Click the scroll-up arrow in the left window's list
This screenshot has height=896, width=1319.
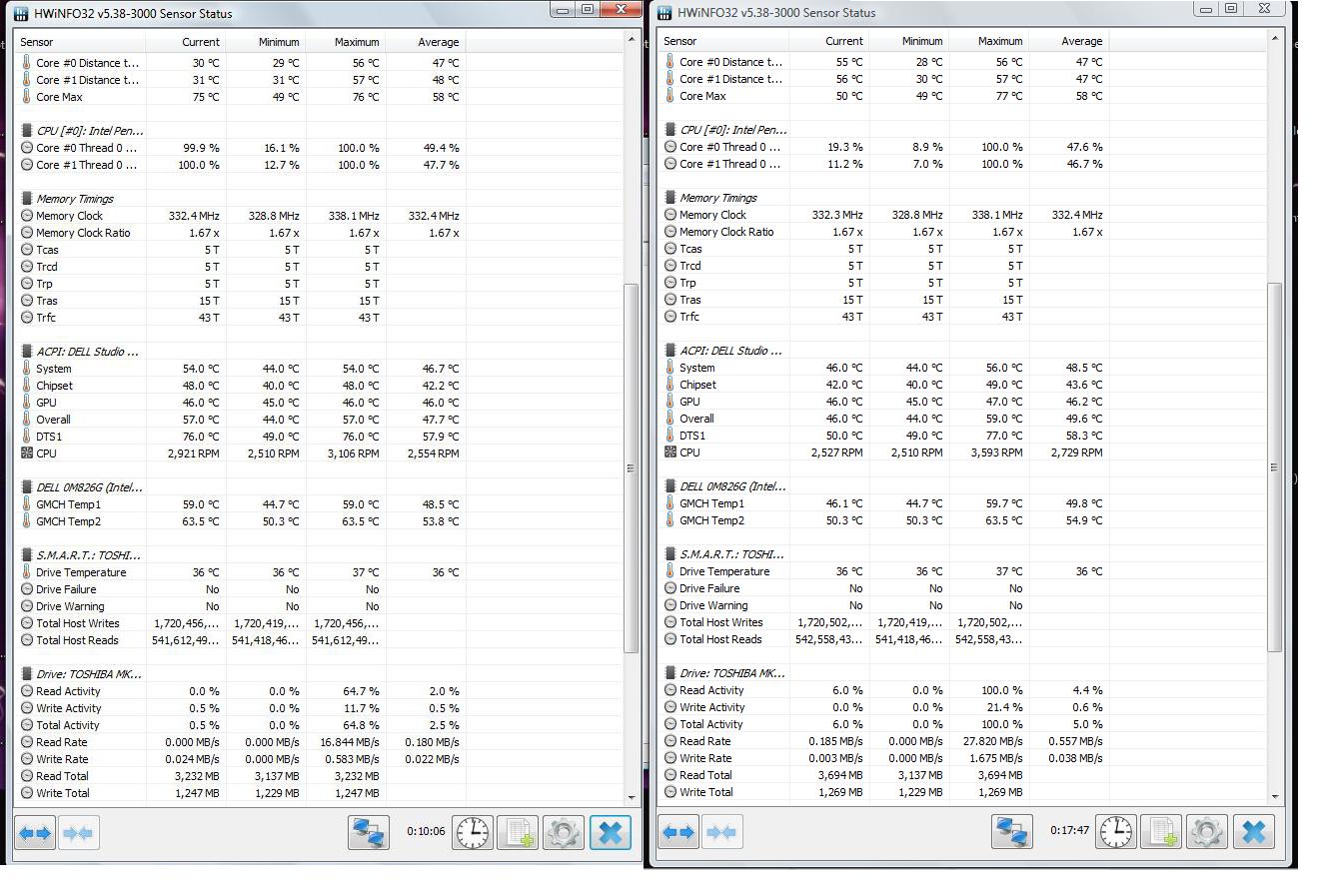coord(632,40)
